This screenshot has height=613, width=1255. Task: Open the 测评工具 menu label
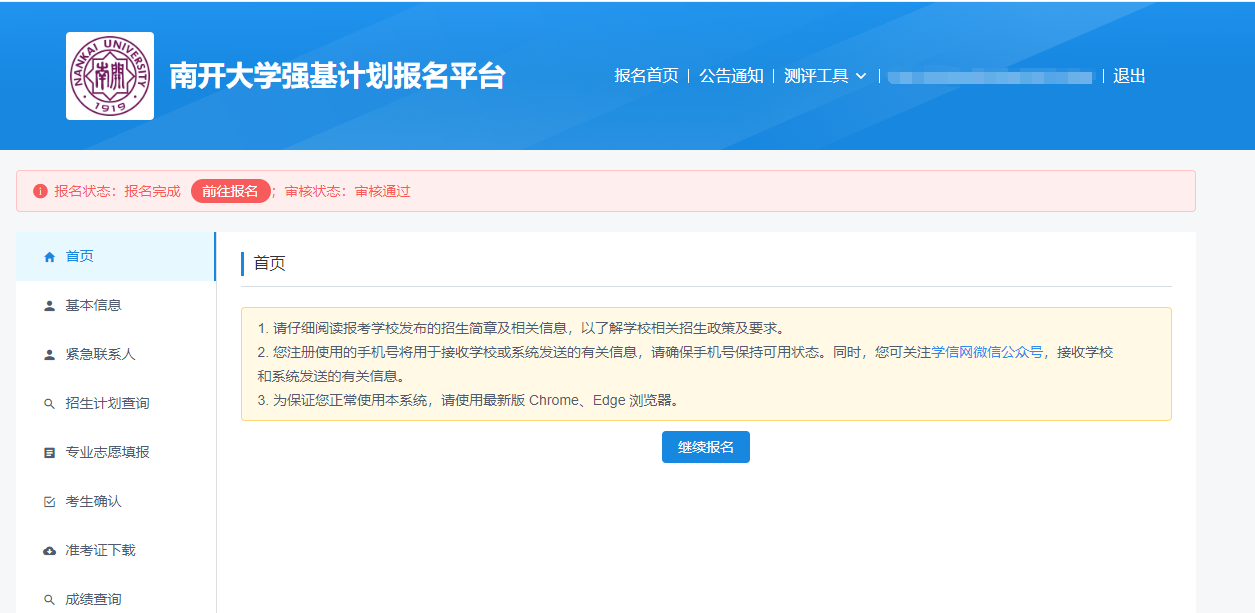(x=816, y=76)
